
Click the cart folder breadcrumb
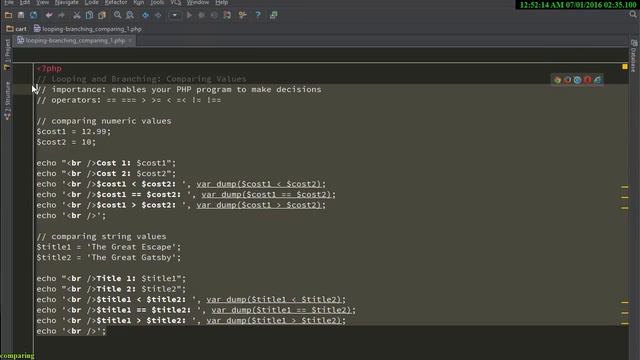[17, 29]
